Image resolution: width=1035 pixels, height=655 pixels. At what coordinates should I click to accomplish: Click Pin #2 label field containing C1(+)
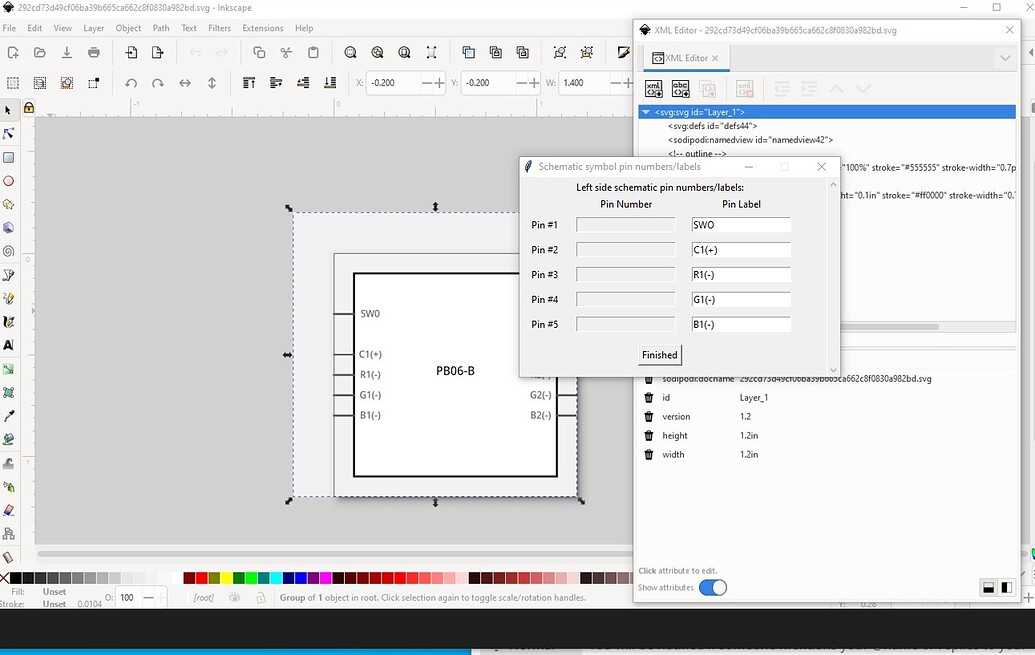click(741, 250)
